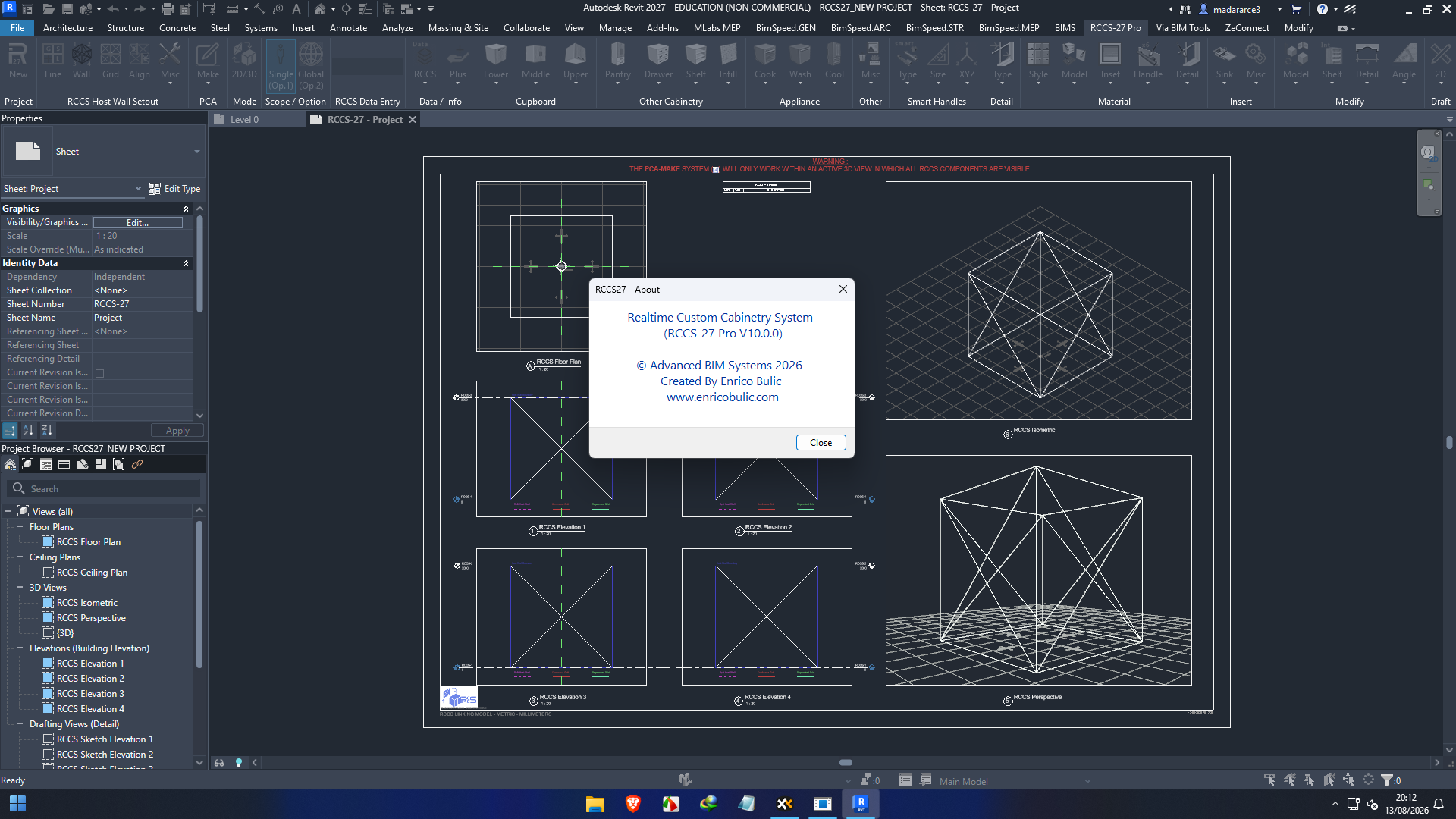The image size is (1456, 819).
Task: Select RCCS Perspective in Project Browser
Action: pyautogui.click(x=91, y=618)
